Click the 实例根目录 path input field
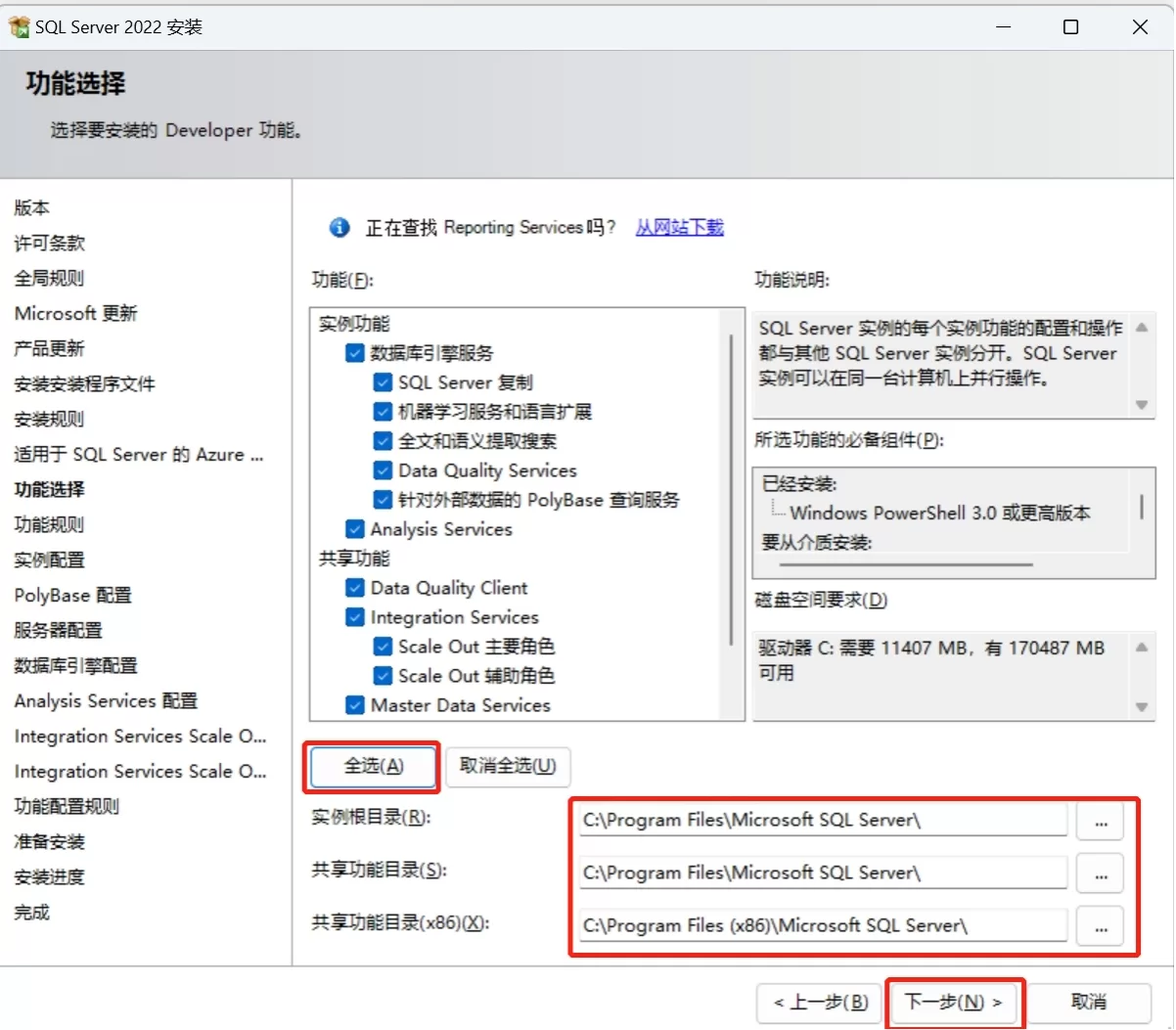This screenshot has height=1030, width=1176. click(x=822, y=821)
